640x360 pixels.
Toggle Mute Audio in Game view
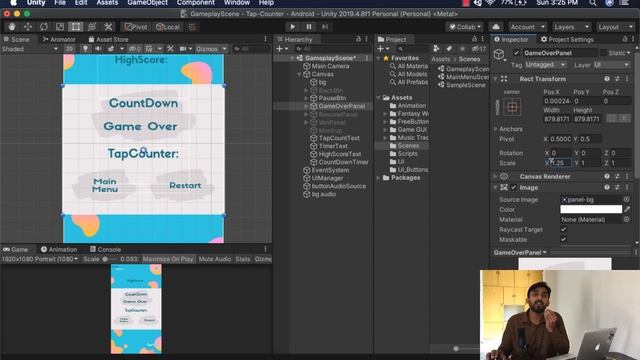(215, 259)
